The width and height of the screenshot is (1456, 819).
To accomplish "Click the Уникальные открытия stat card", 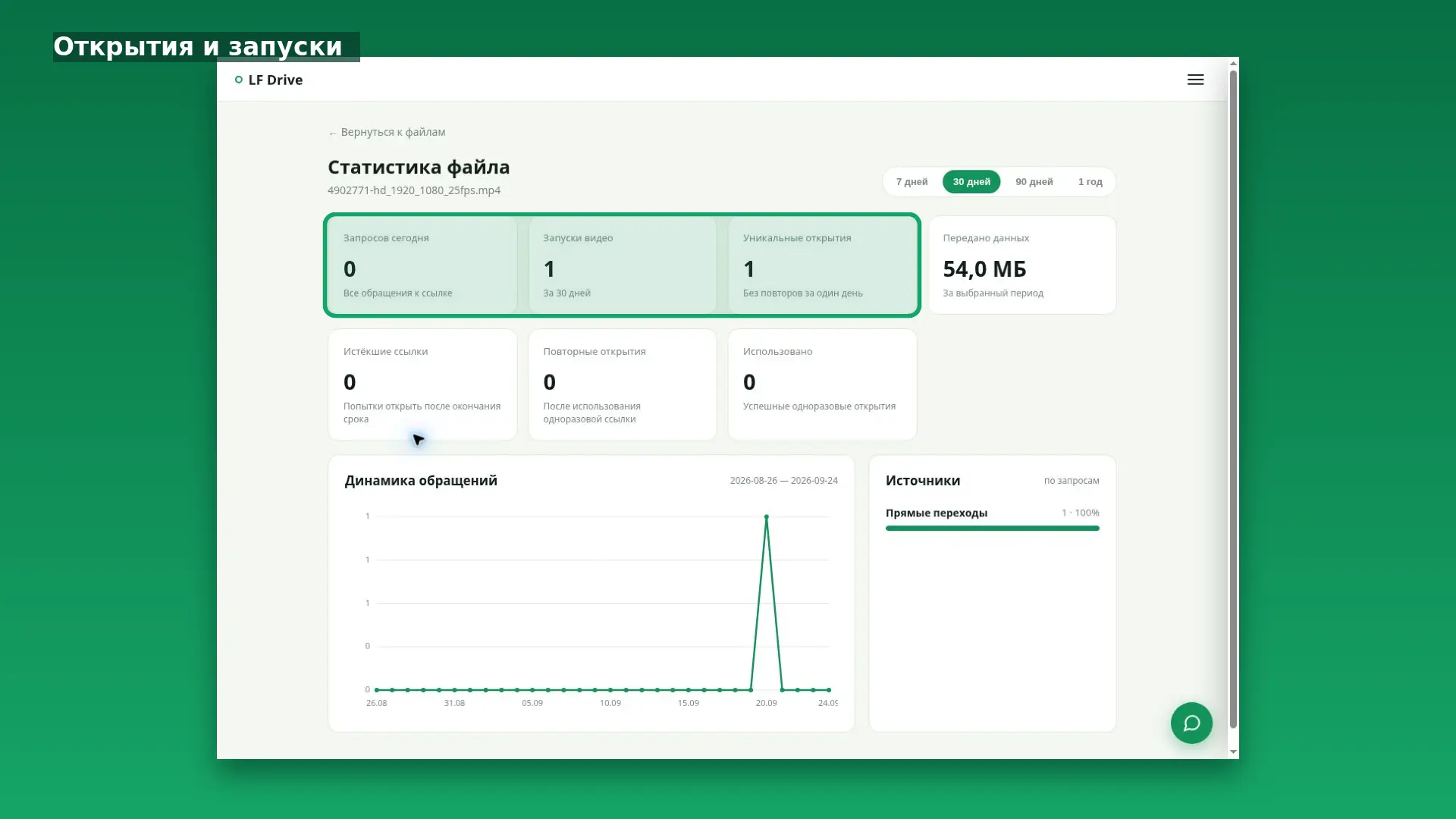I will (822, 265).
